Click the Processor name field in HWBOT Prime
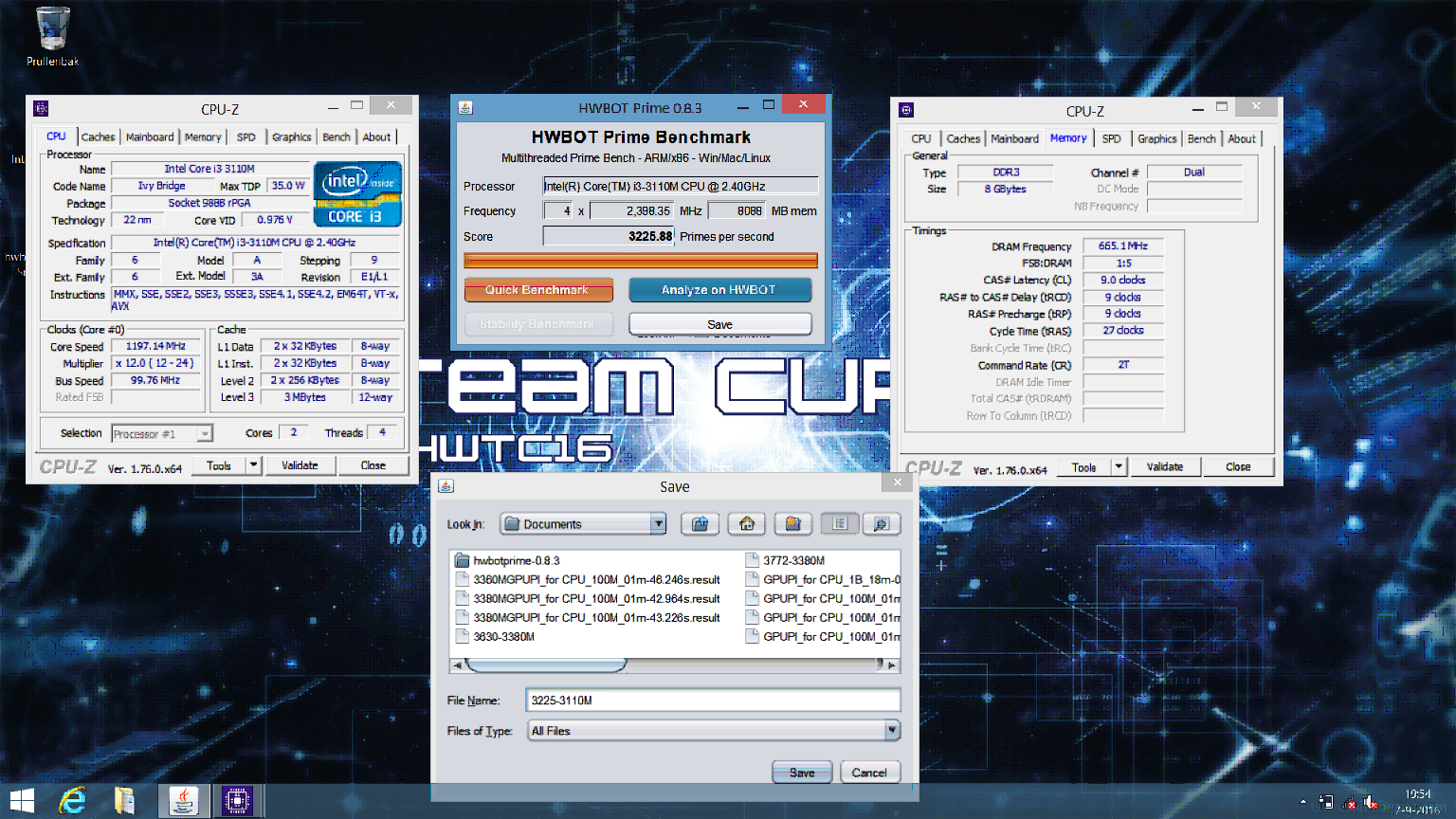1456x819 pixels. tap(681, 186)
